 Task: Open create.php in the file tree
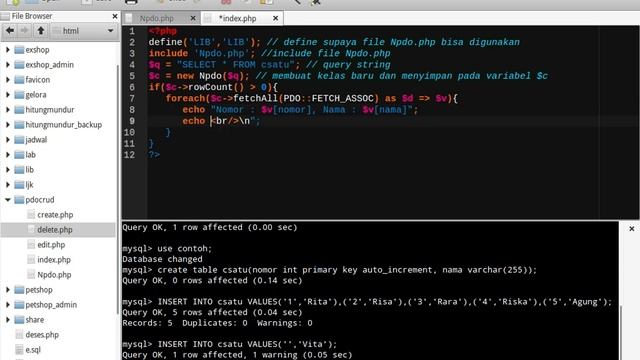point(55,215)
